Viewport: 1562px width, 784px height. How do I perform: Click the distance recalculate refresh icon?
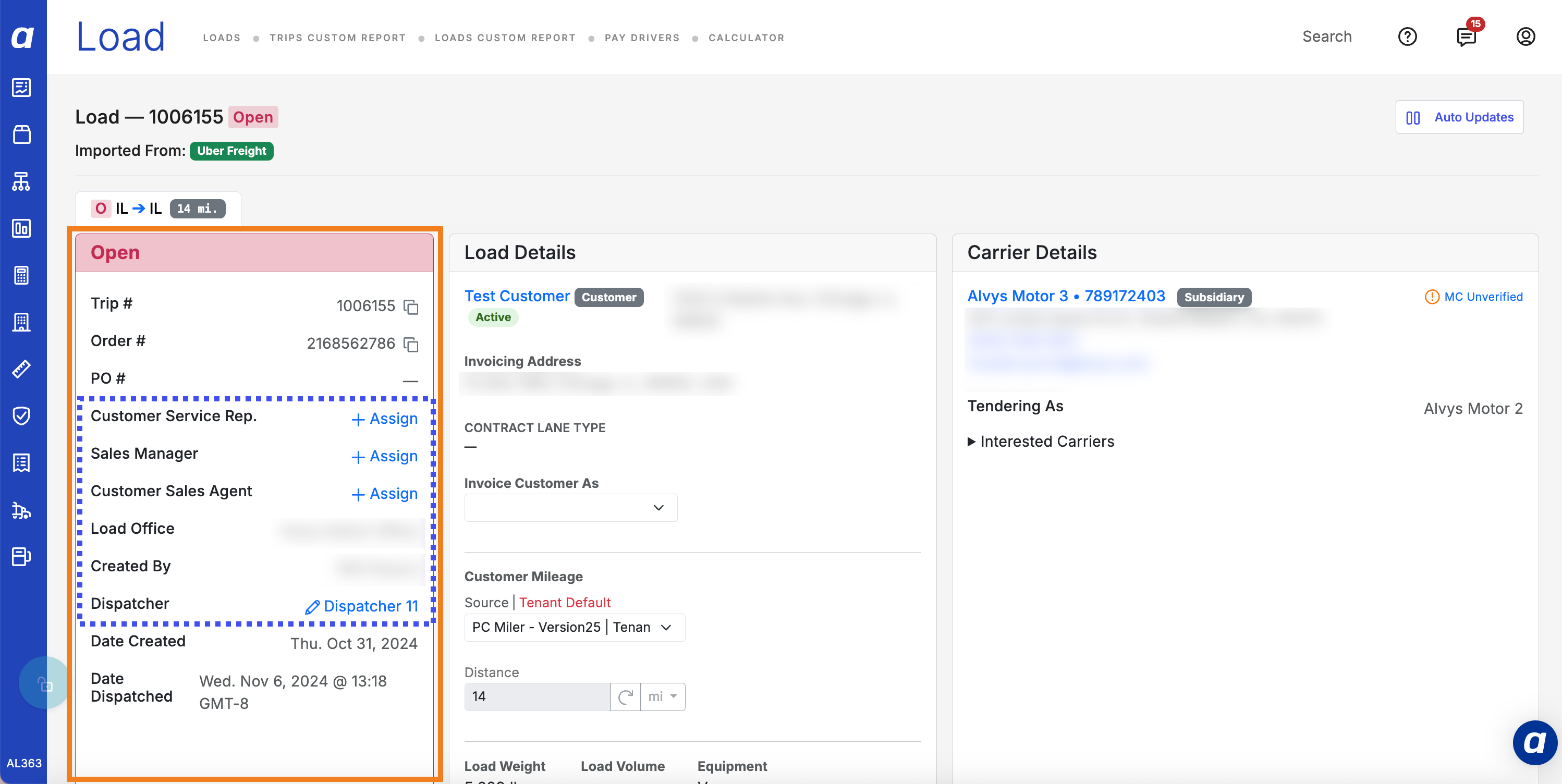[x=625, y=697]
